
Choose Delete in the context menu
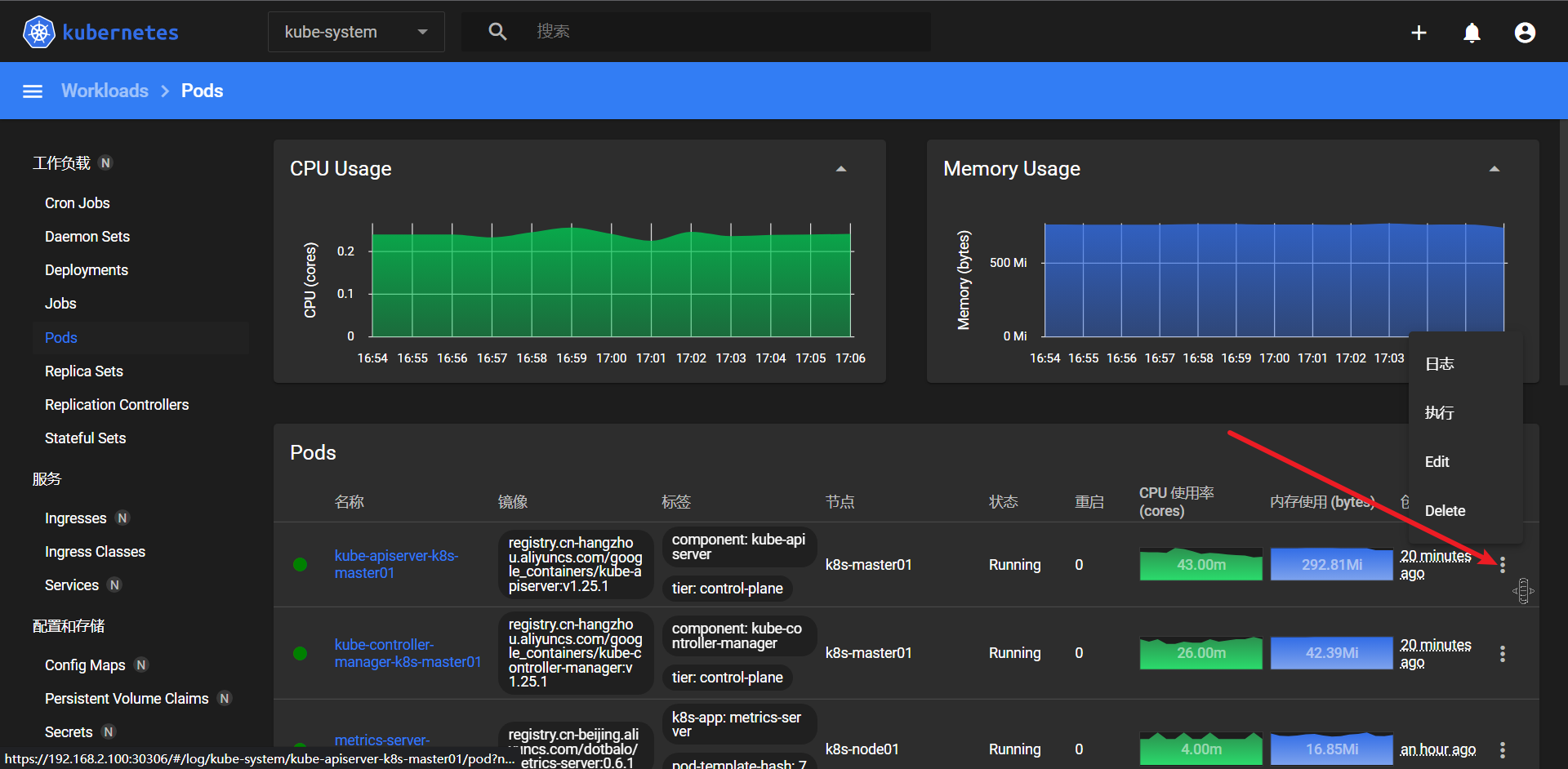coord(1466,511)
